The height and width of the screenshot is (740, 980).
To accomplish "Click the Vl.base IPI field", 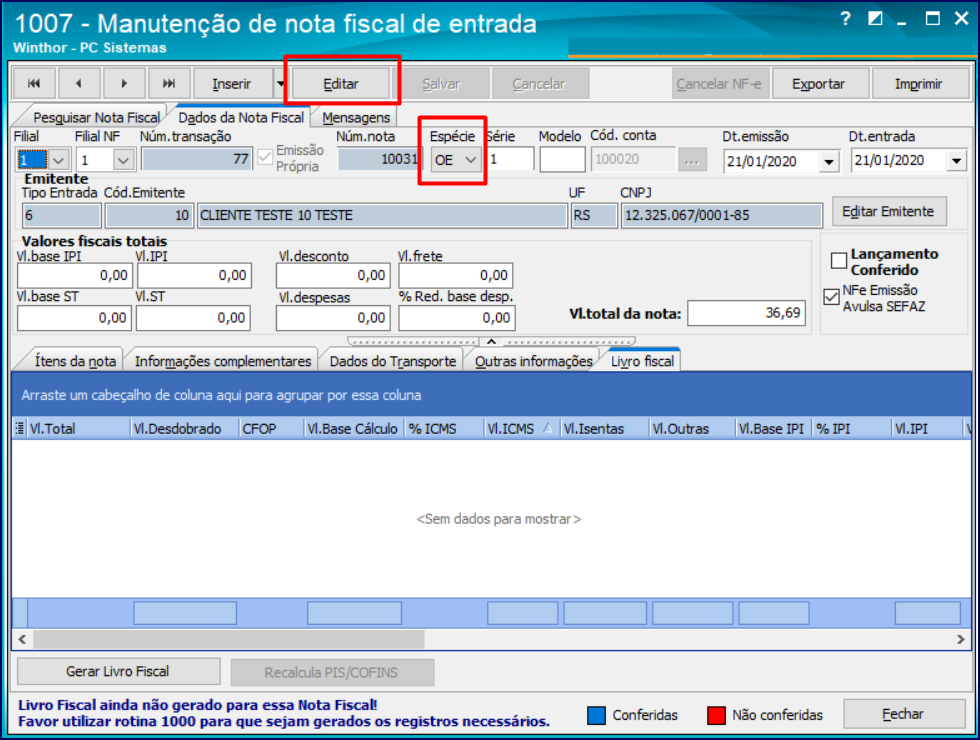I will click(x=74, y=276).
